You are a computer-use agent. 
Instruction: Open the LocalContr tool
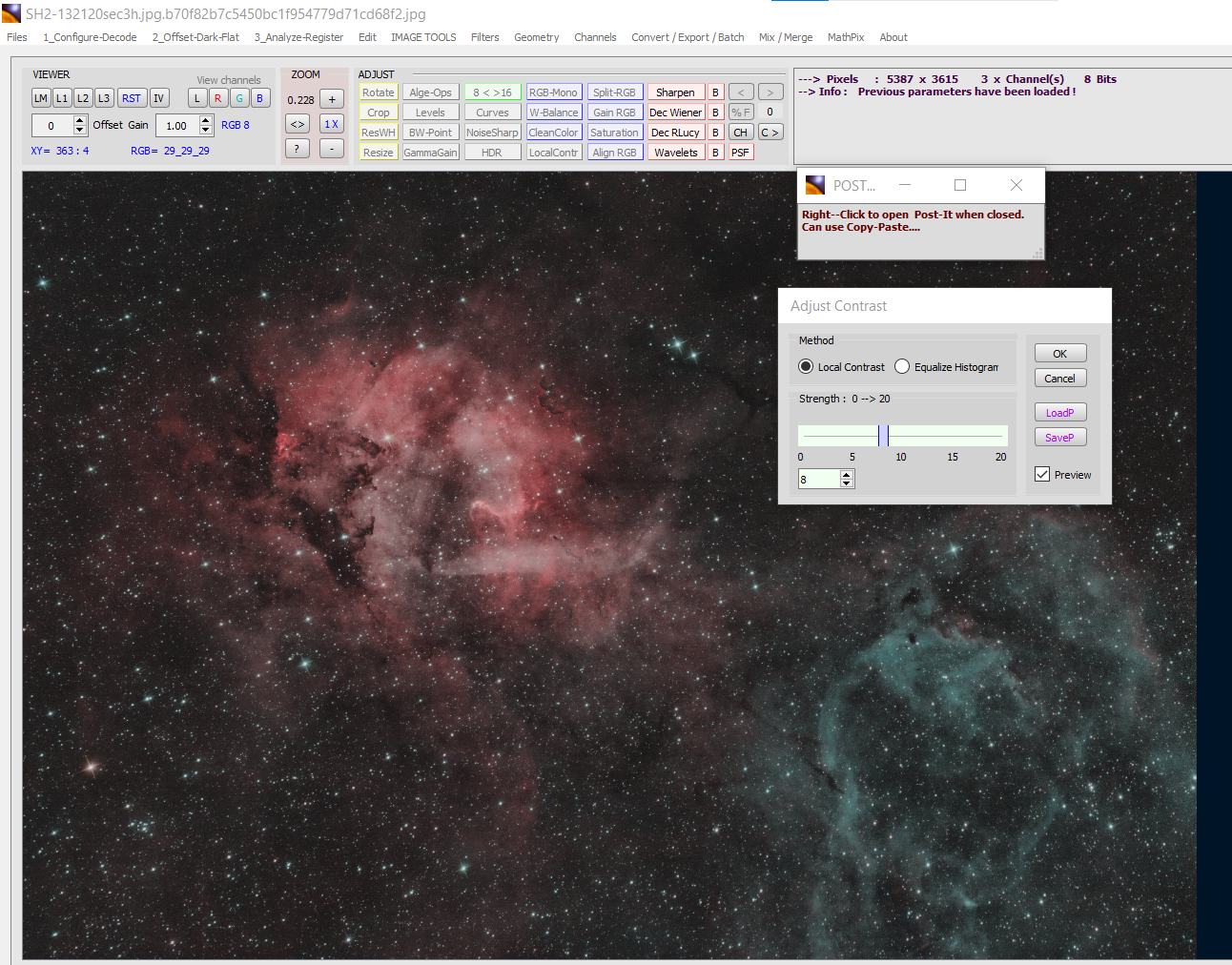pos(554,153)
